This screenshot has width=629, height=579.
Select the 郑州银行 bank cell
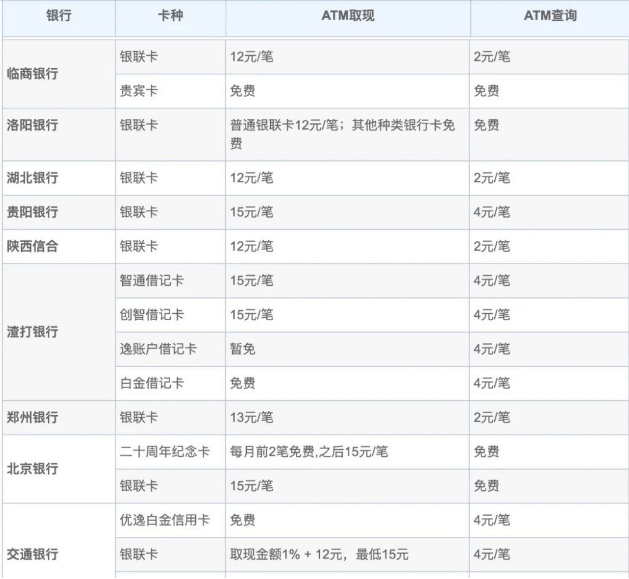59,418
